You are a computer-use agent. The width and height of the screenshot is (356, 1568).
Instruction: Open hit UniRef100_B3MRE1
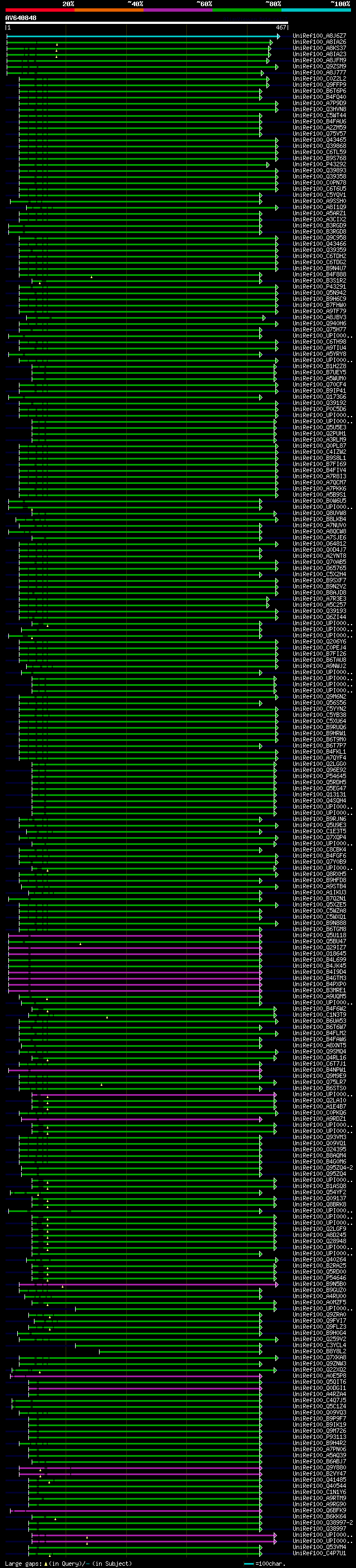tap(319, 990)
